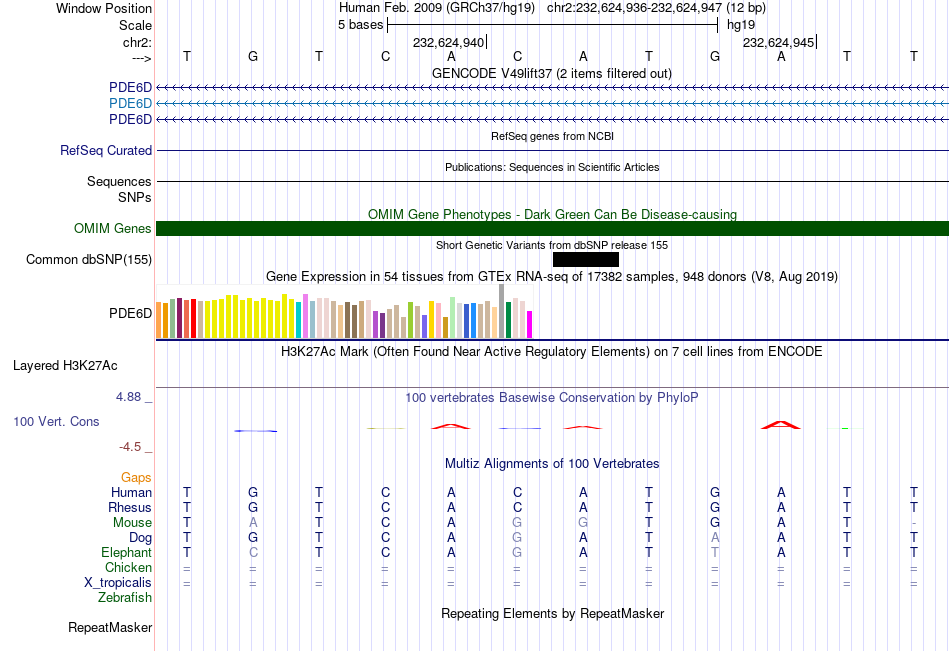Select the Zebrafish species row label
The width and height of the screenshot is (950, 651).
(x=125, y=598)
